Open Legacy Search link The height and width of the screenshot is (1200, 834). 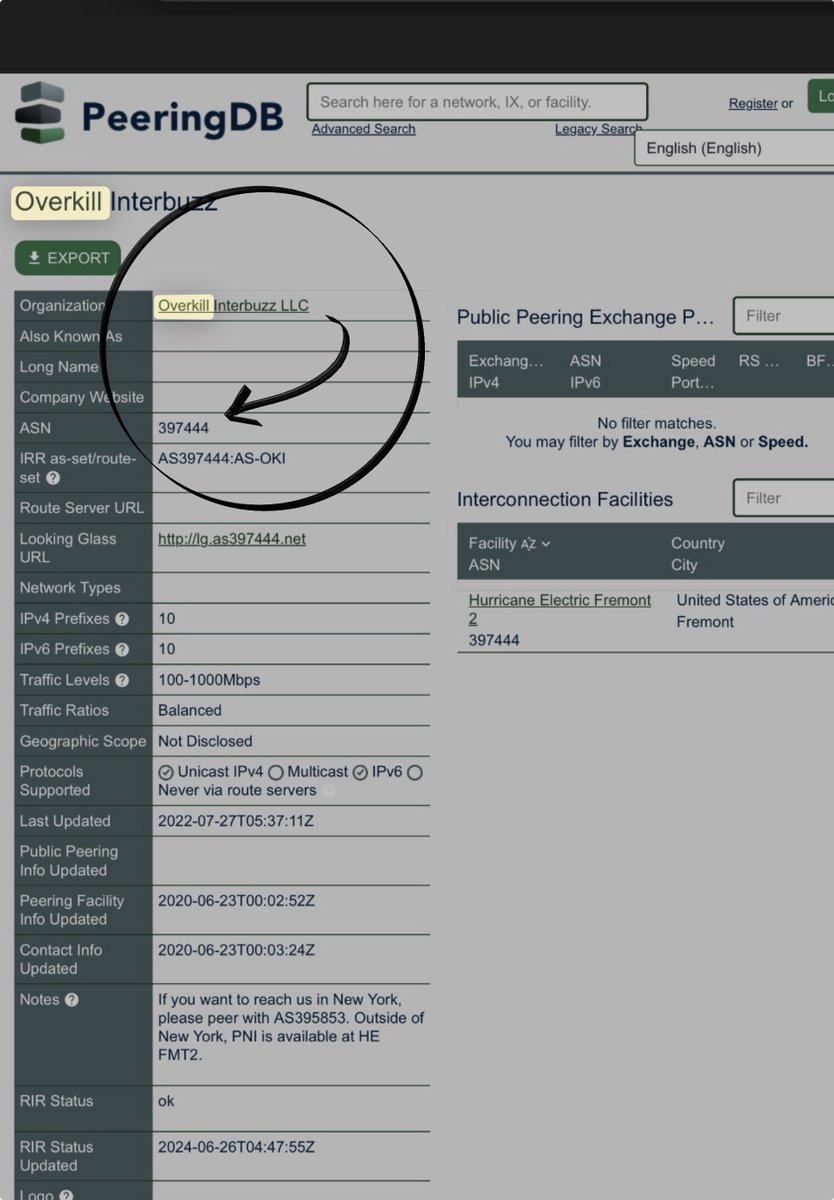click(599, 129)
